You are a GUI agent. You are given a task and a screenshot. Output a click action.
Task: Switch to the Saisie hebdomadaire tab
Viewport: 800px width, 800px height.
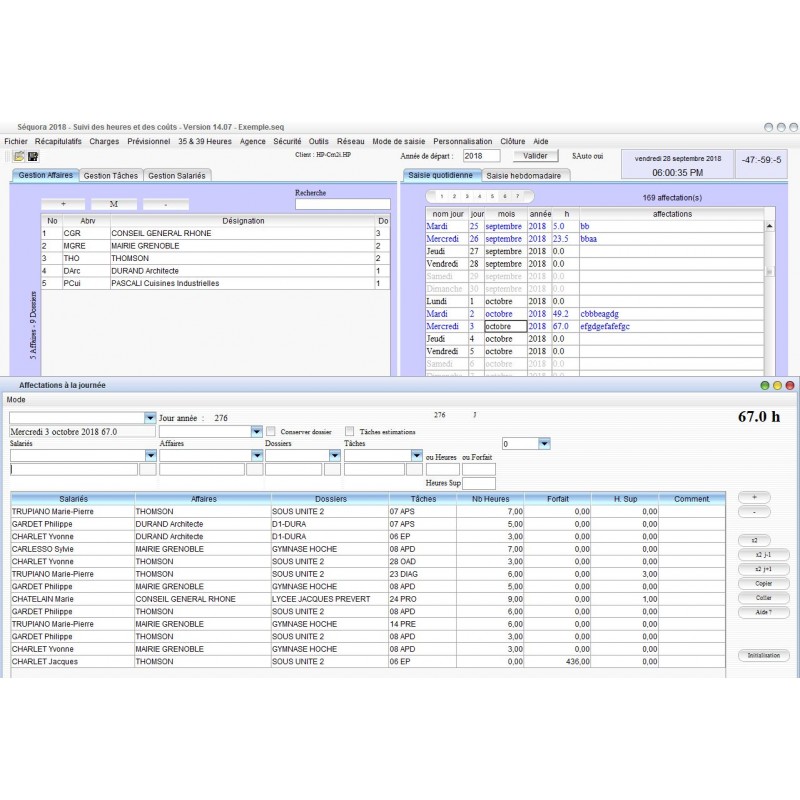click(523, 176)
